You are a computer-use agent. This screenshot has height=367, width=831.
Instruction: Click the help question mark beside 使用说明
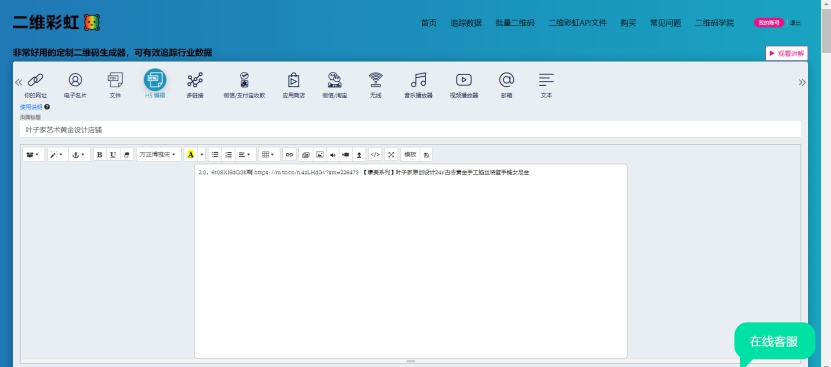(47, 107)
